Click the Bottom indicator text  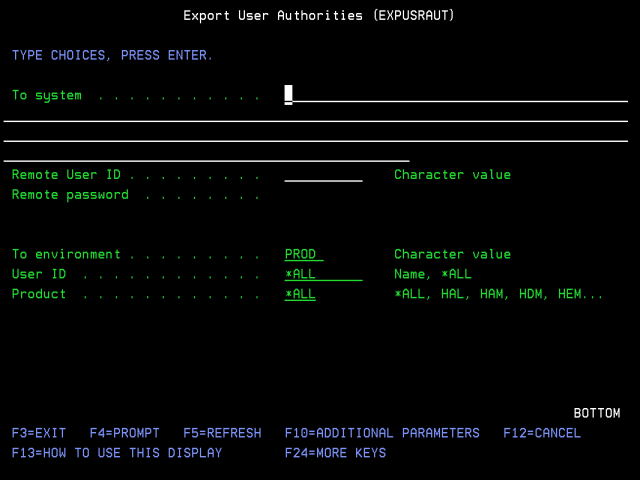pyautogui.click(x=596, y=413)
